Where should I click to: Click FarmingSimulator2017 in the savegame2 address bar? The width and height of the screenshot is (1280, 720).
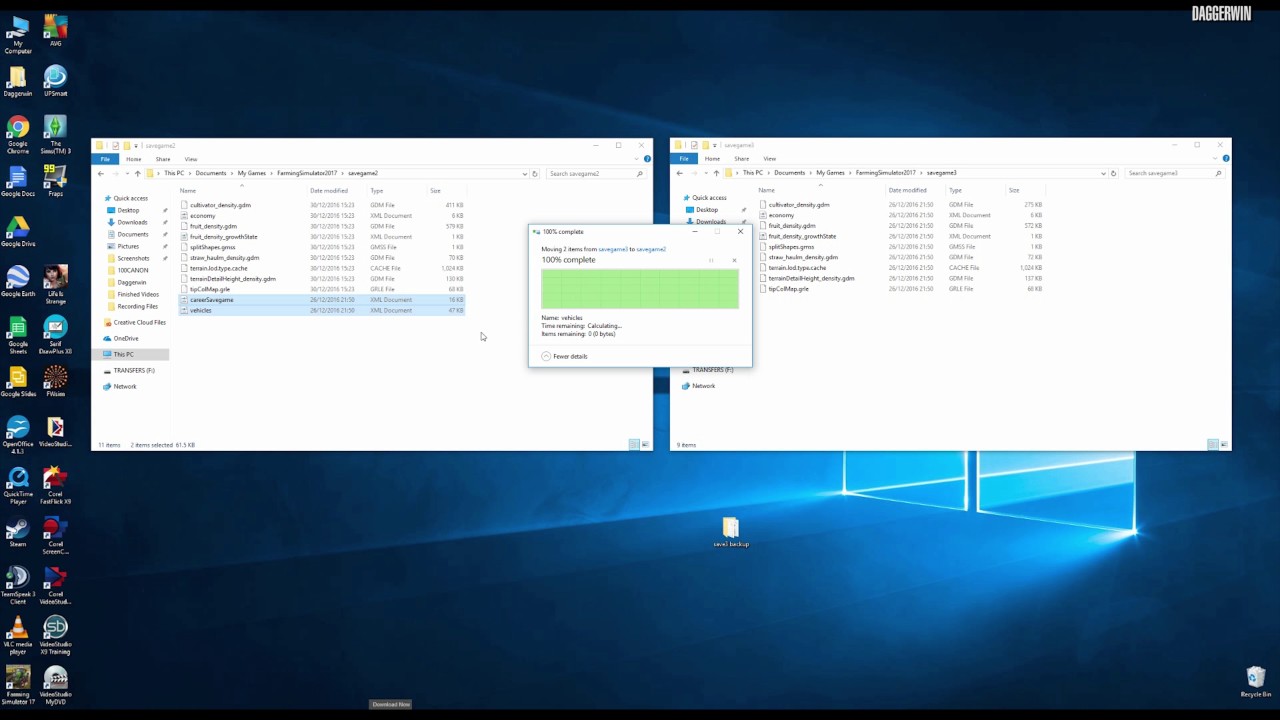coord(307,173)
